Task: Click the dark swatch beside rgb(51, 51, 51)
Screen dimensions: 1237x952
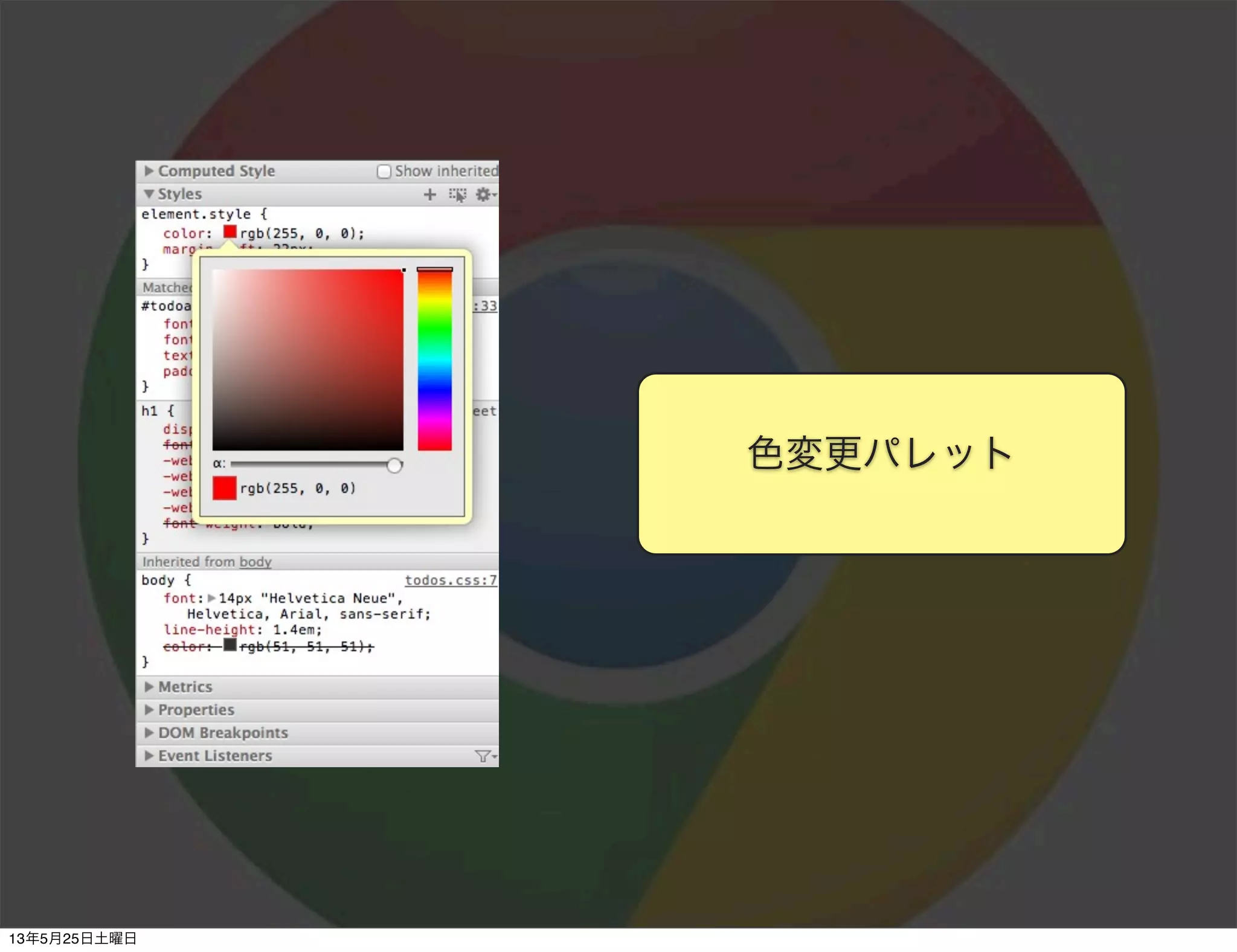Action: point(230,645)
